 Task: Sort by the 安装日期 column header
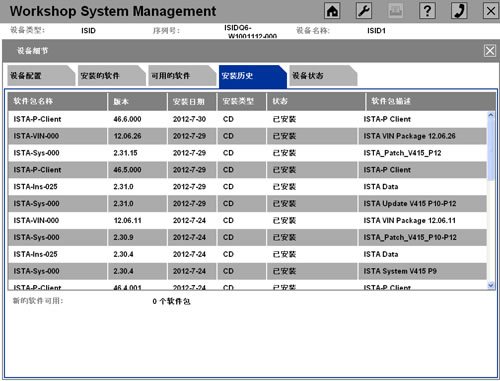click(x=192, y=101)
